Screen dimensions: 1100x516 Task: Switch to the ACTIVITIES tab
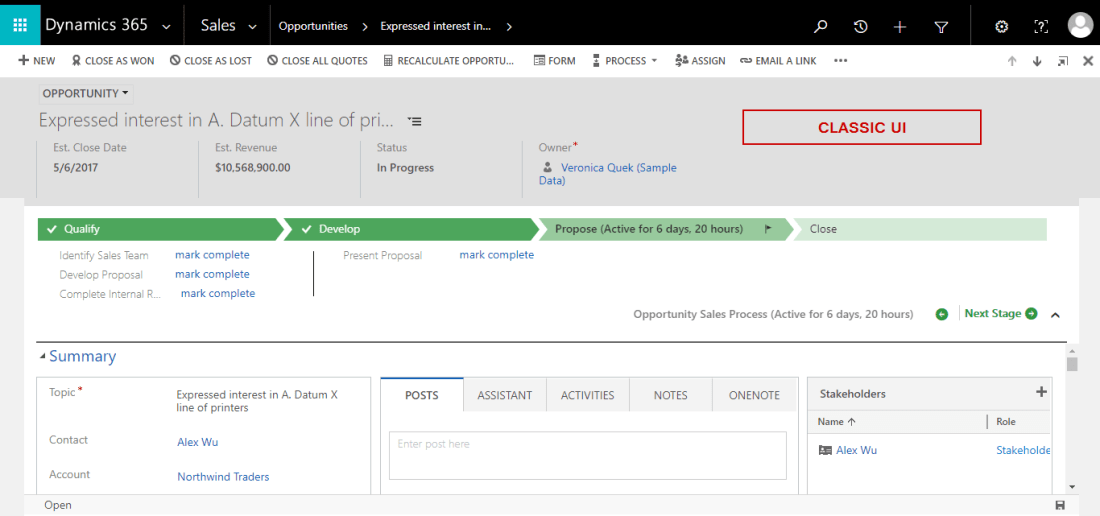point(587,395)
